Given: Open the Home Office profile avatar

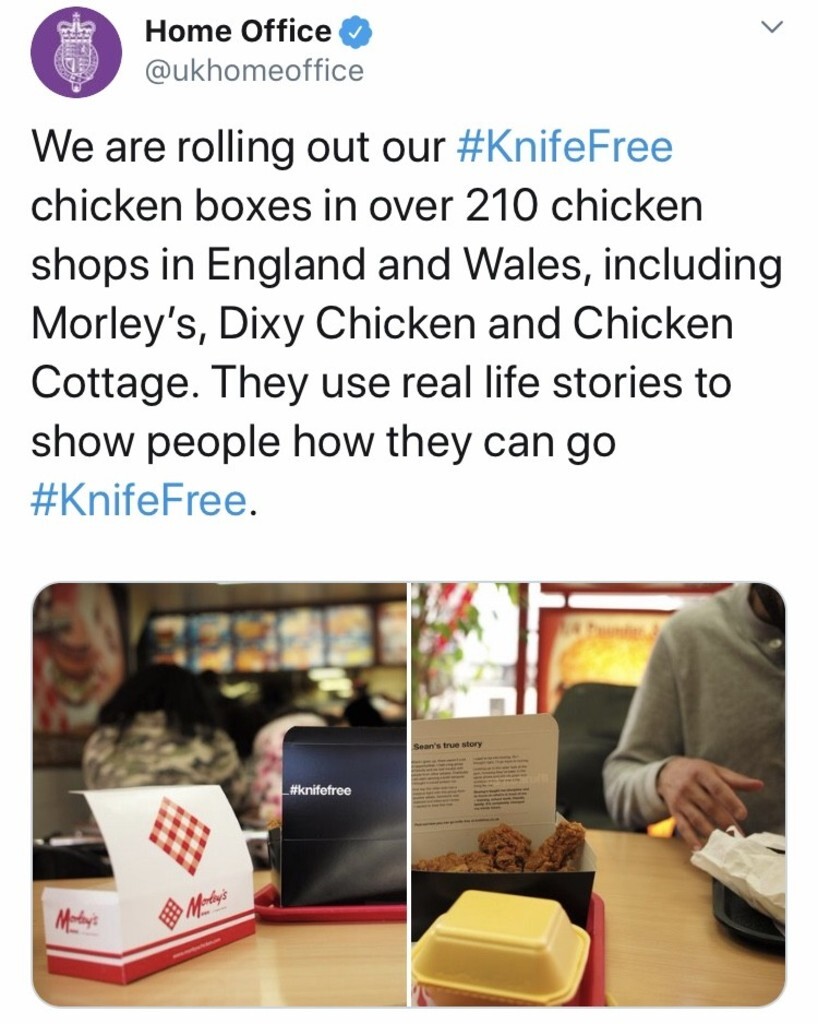Looking at the screenshot, I should pos(76,52).
